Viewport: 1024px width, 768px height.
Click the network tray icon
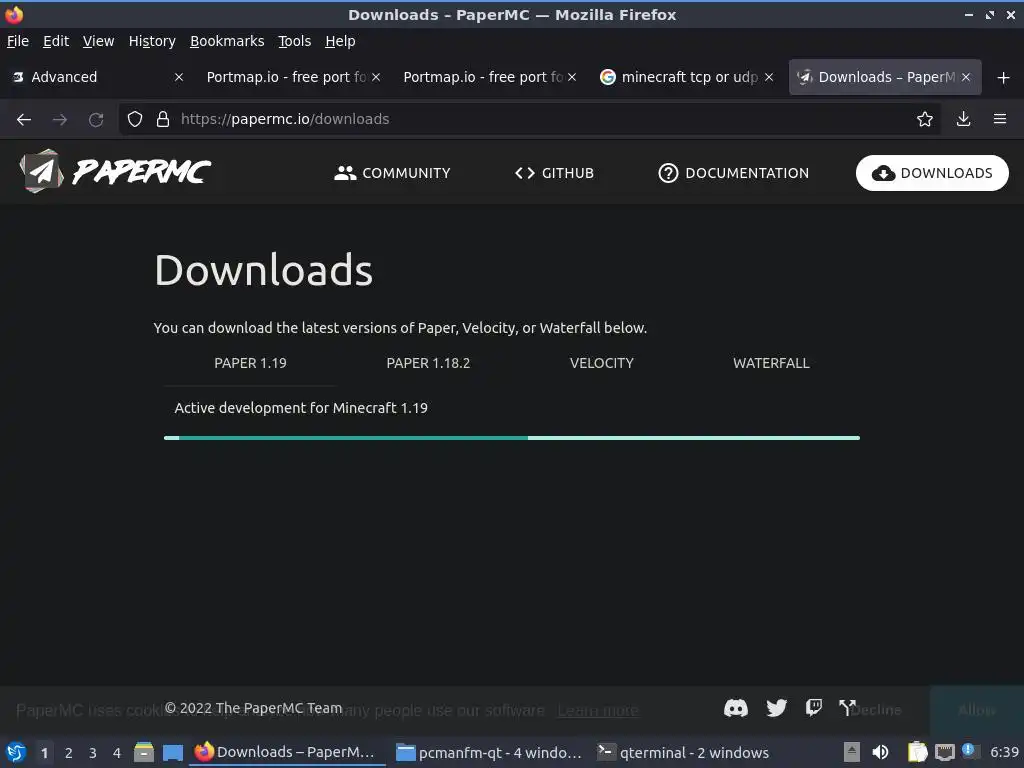(944, 752)
